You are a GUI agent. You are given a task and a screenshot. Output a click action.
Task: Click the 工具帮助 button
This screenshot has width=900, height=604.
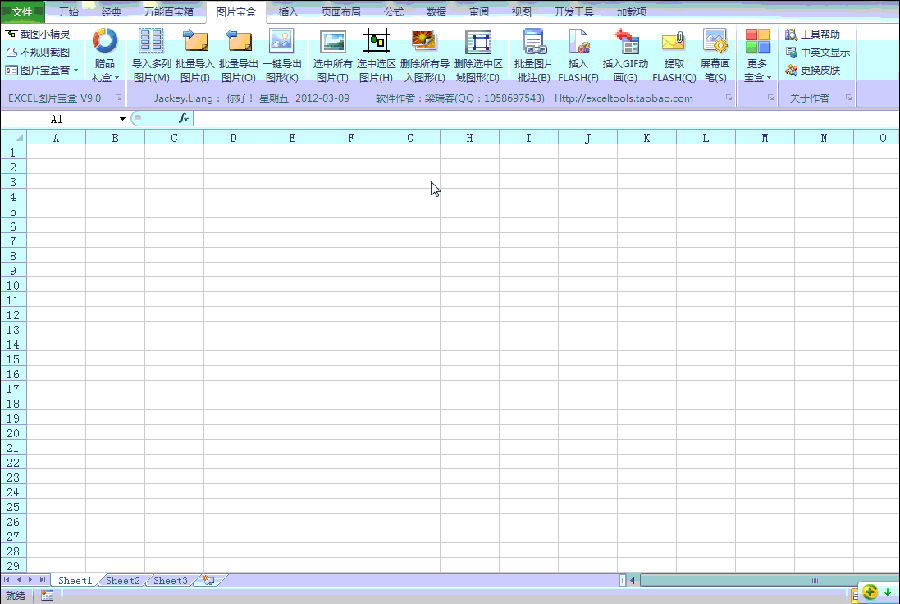[812, 35]
